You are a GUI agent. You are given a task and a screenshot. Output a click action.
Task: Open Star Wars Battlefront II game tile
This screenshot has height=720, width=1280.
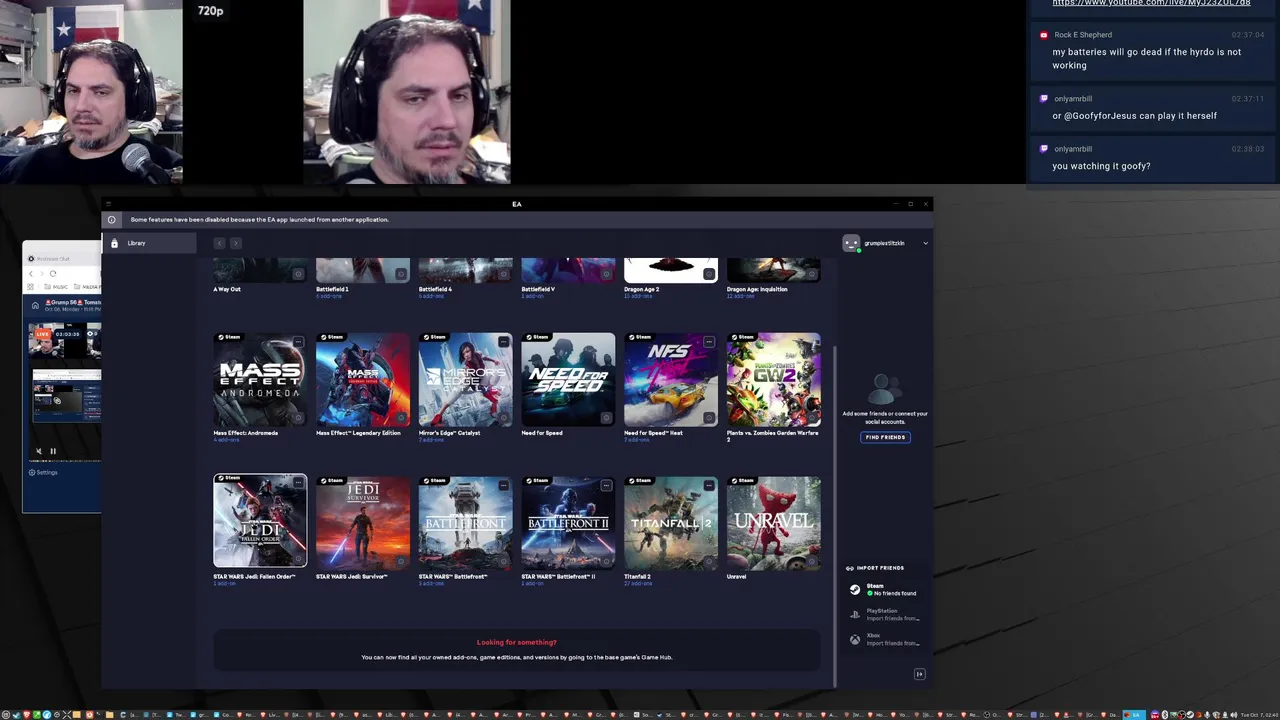568,523
